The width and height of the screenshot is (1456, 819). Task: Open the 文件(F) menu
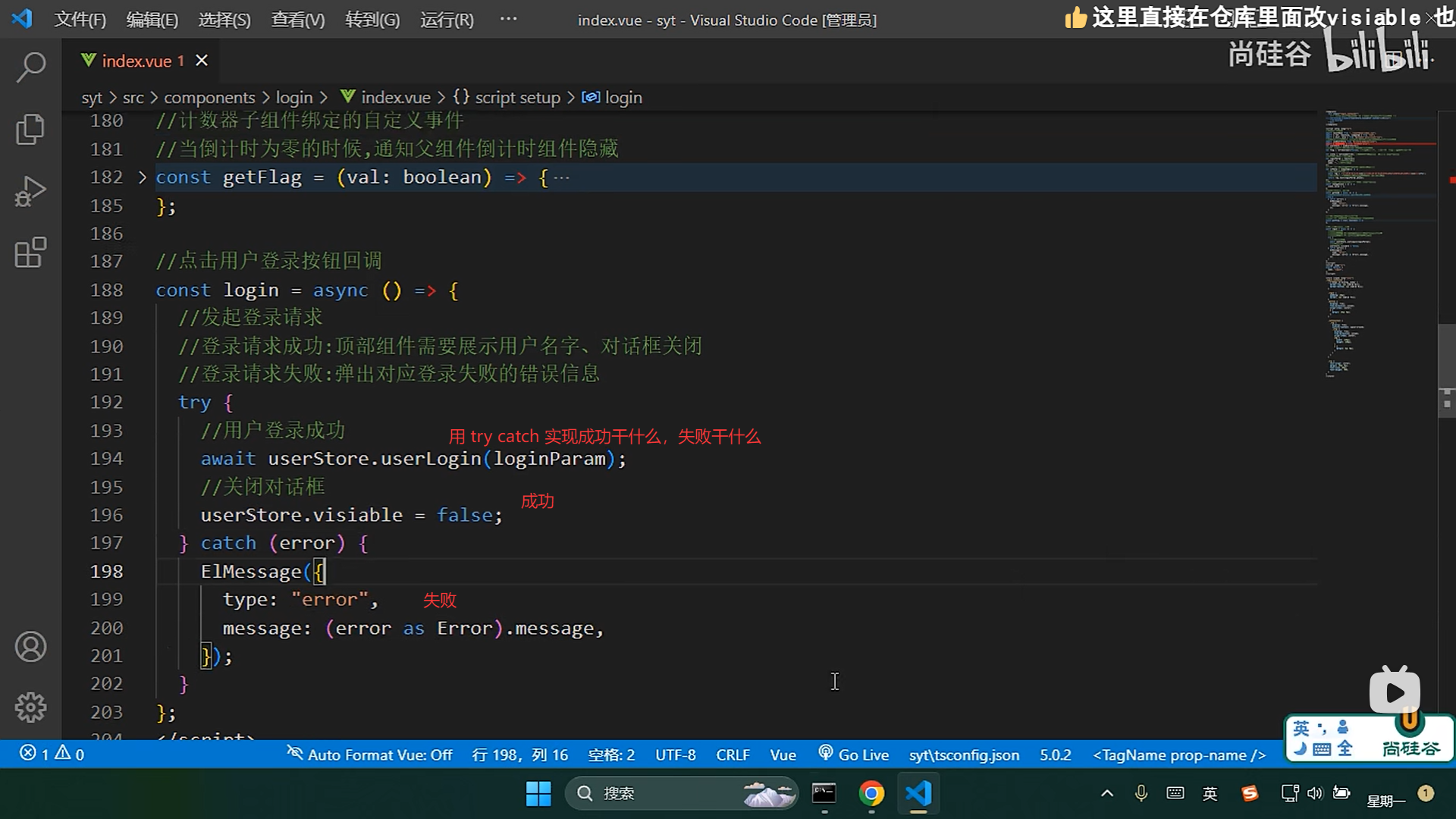(x=80, y=20)
